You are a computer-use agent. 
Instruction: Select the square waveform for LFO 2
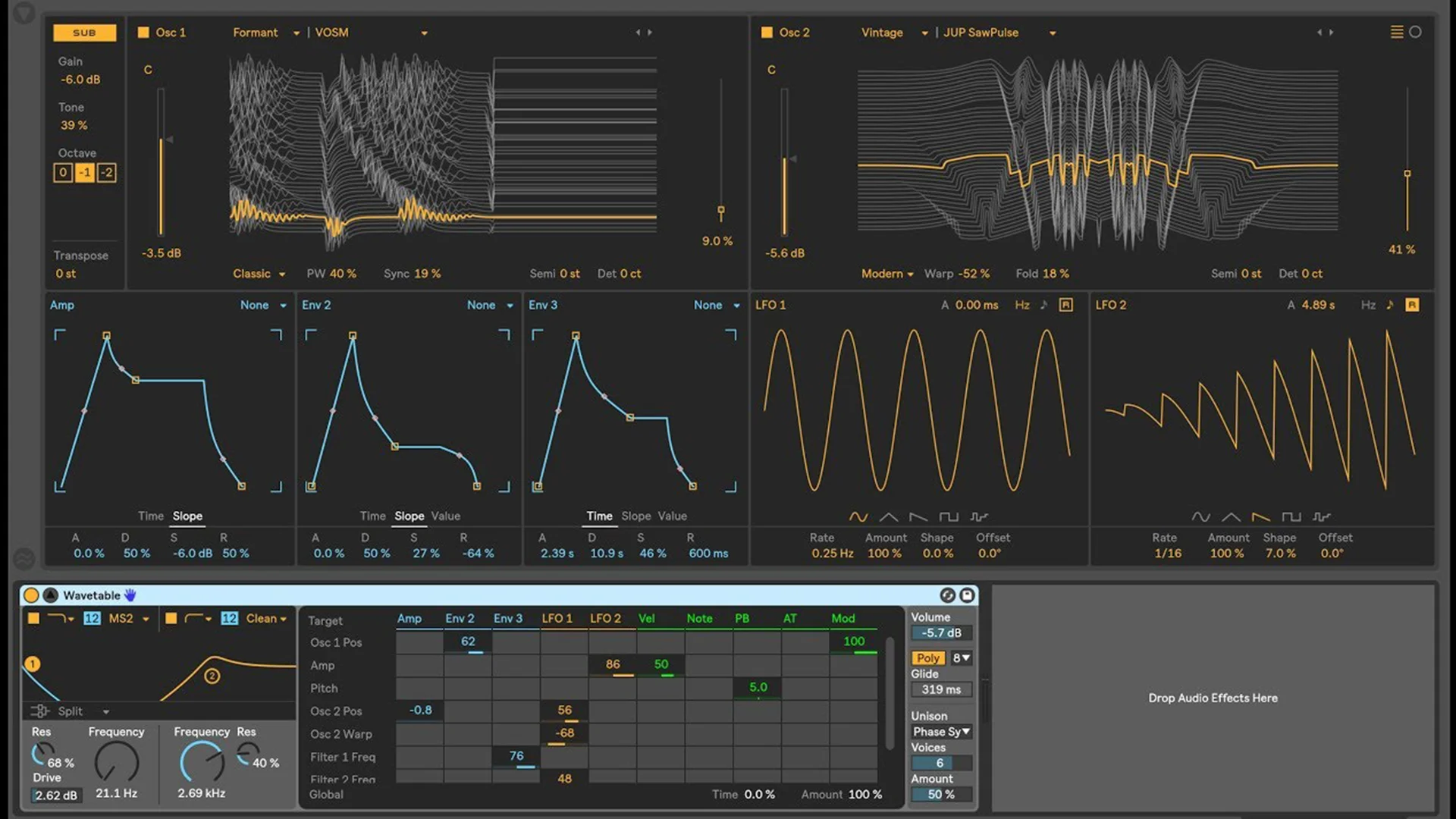(x=1291, y=517)
